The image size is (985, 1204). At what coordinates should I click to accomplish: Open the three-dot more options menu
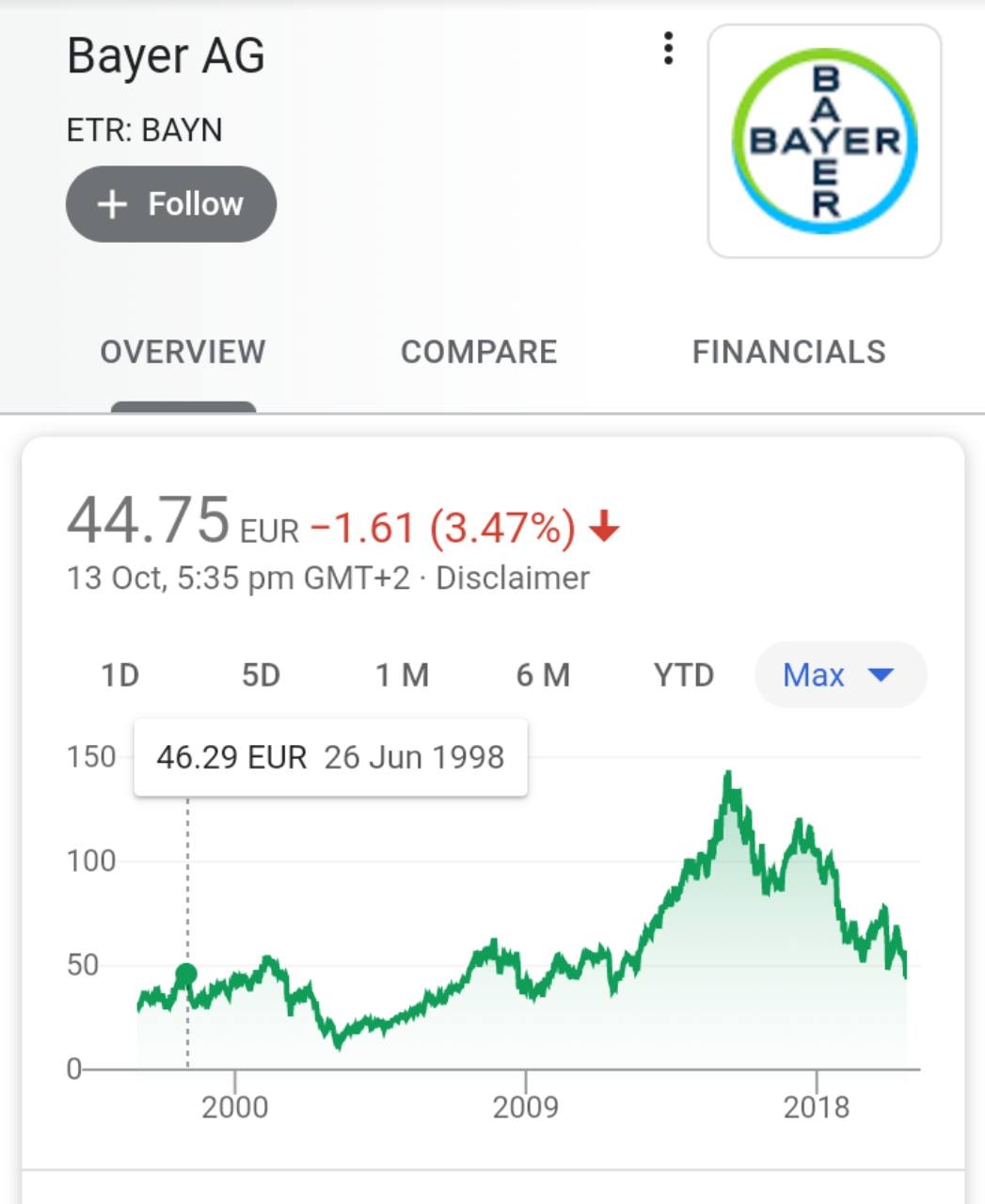click(668, 48)
